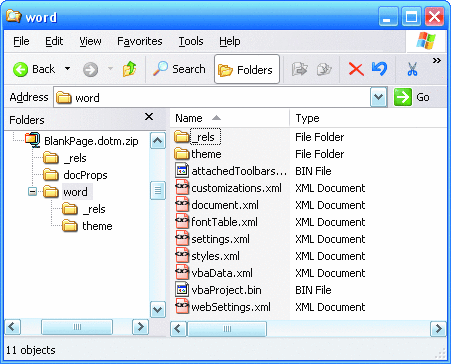Select webSettings.xml file icon
The width and height of the screenshot is (451, 364).
tap(182, 307)
